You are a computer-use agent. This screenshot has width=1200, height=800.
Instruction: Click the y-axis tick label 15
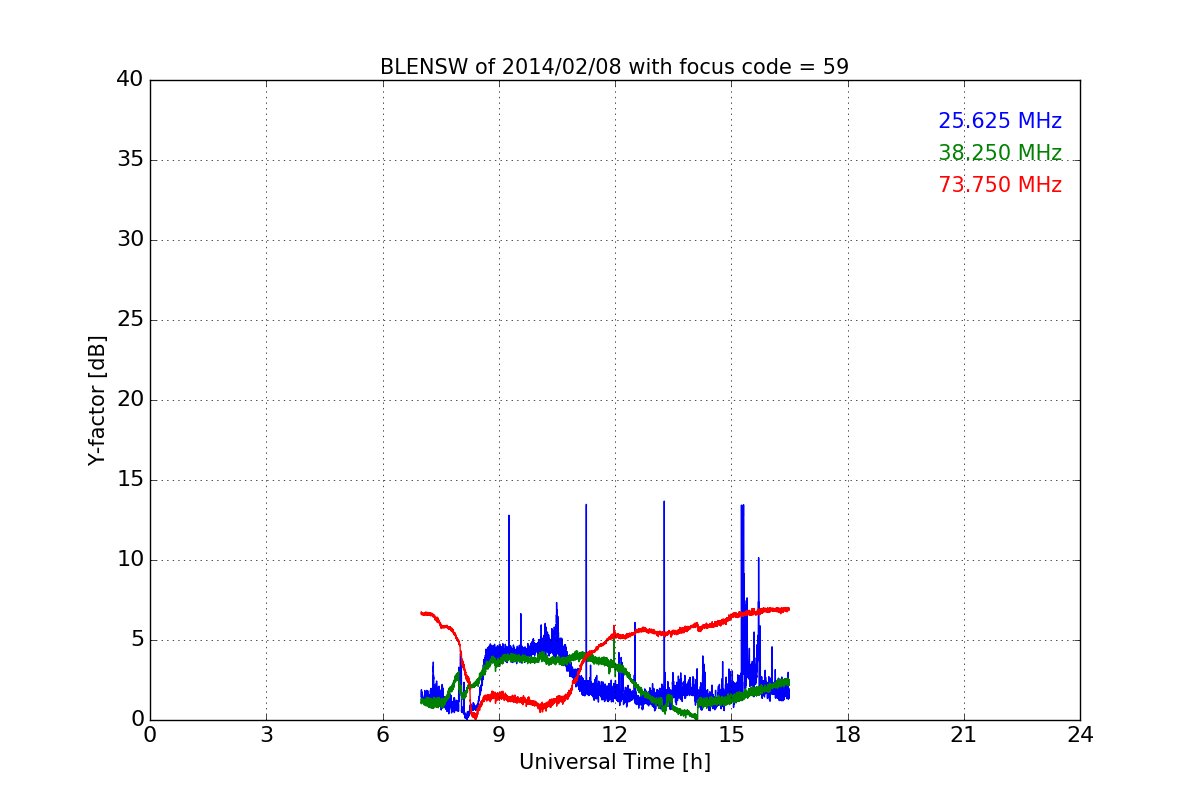(x=130, y=480)
